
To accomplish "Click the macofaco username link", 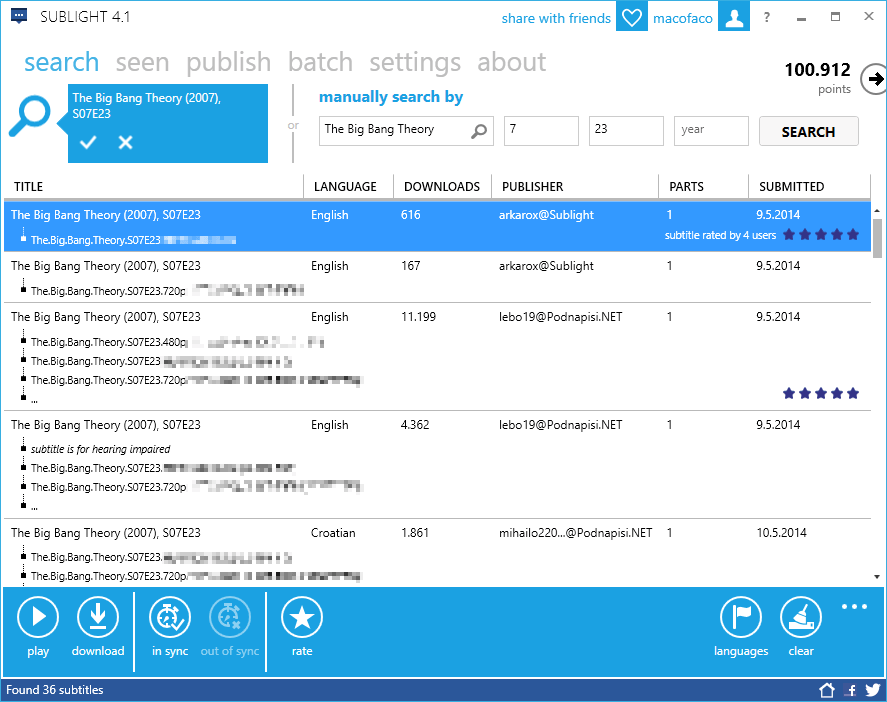I will click(x=683, y=18).
